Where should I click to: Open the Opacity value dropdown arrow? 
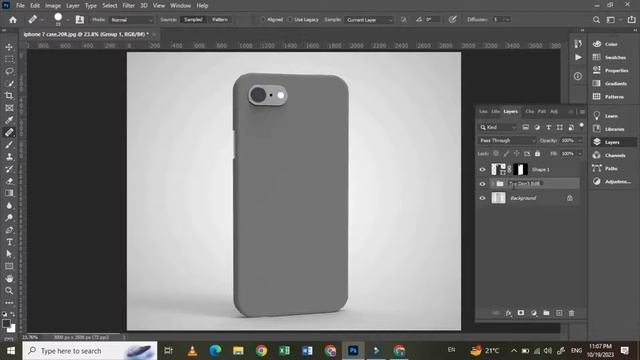point(580,140)
